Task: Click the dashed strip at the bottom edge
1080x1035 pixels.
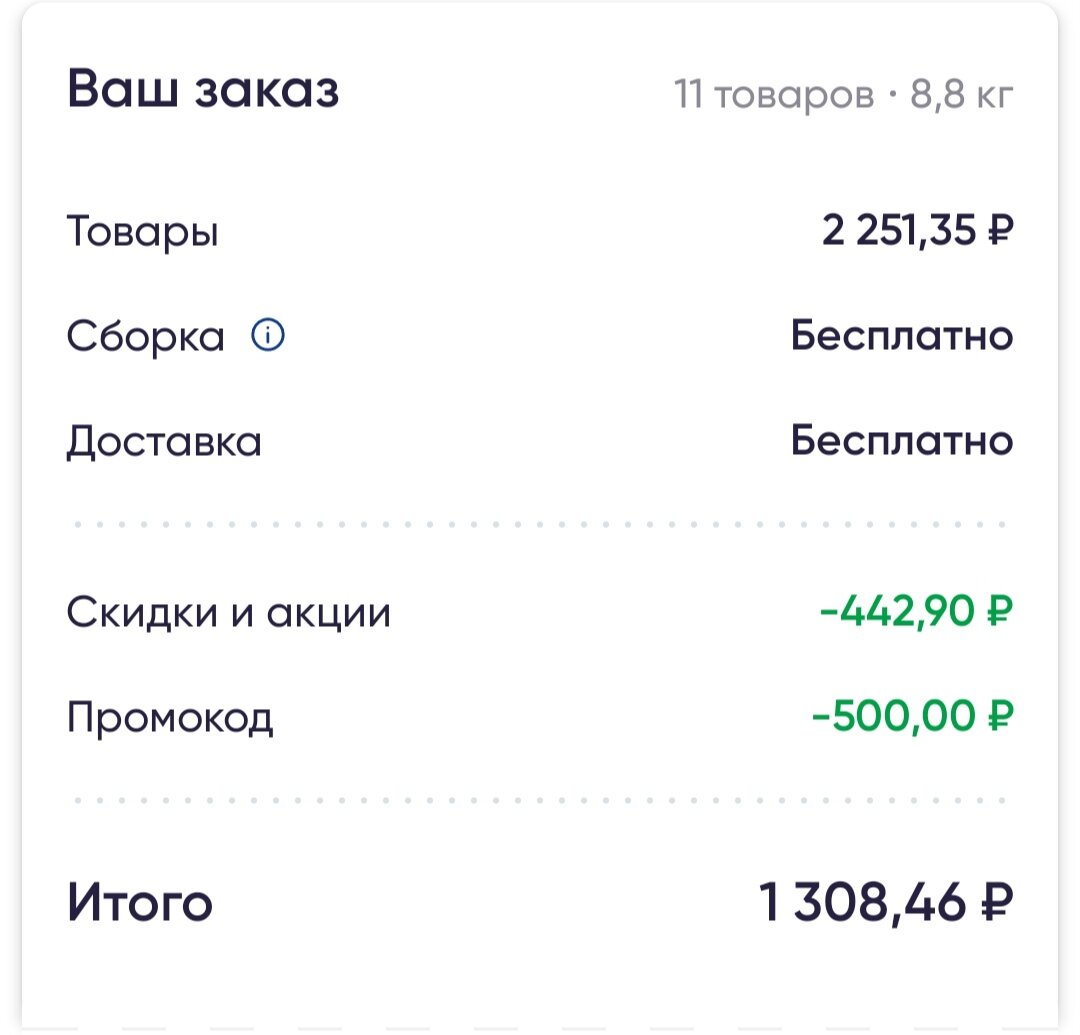Action: click(x=540, y=1030)
